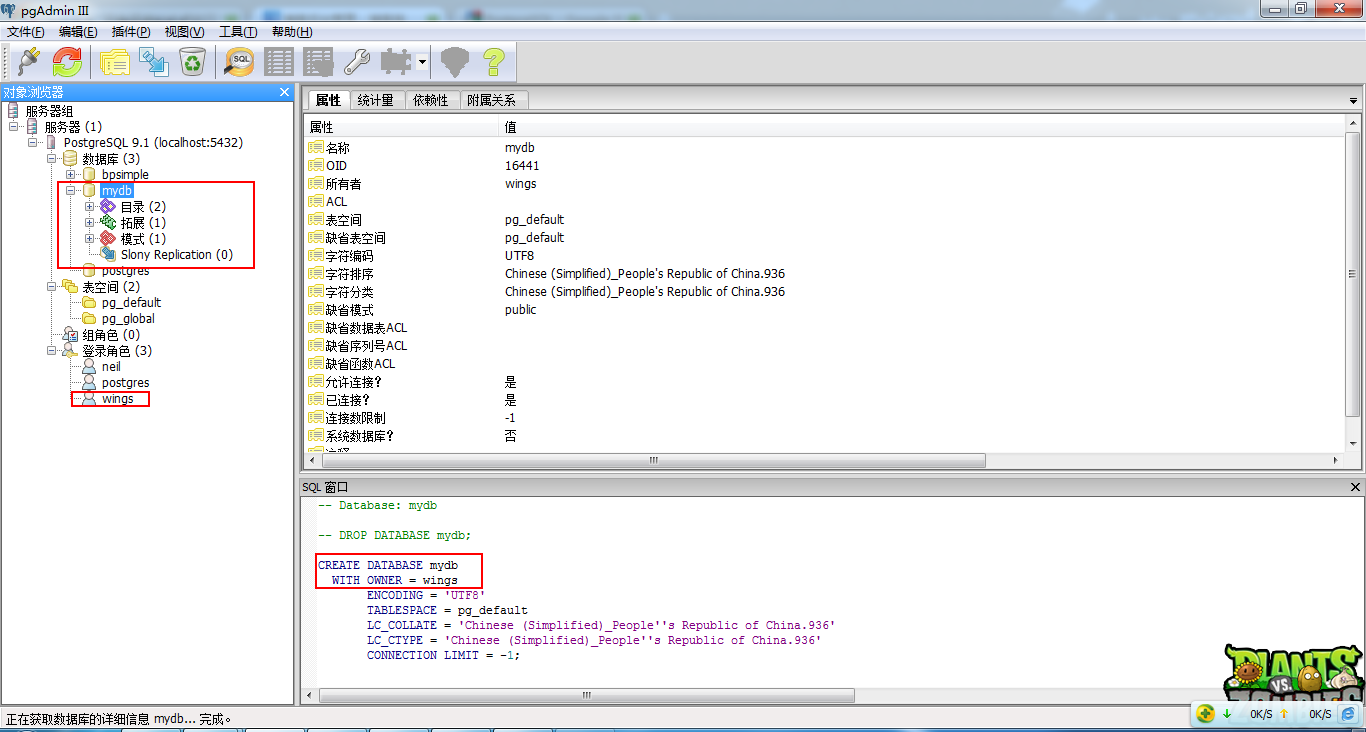Collapse the mydb database node

click(71, 191)
